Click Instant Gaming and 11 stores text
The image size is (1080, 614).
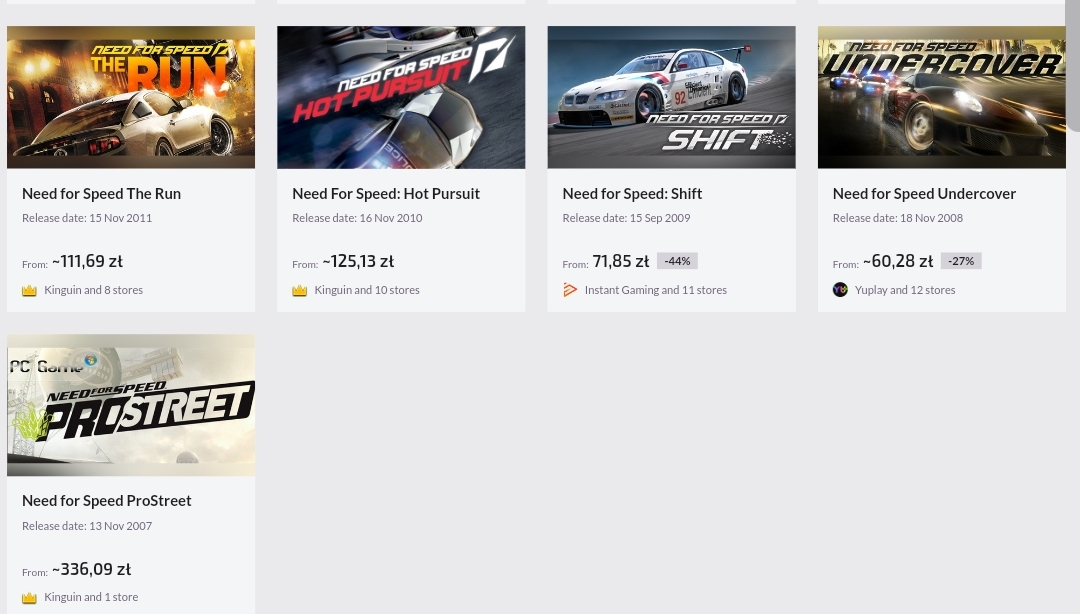tap(655, 290)
